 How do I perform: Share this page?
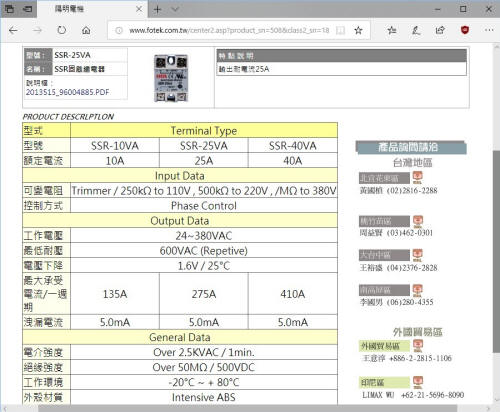click(x=440, y=30)
